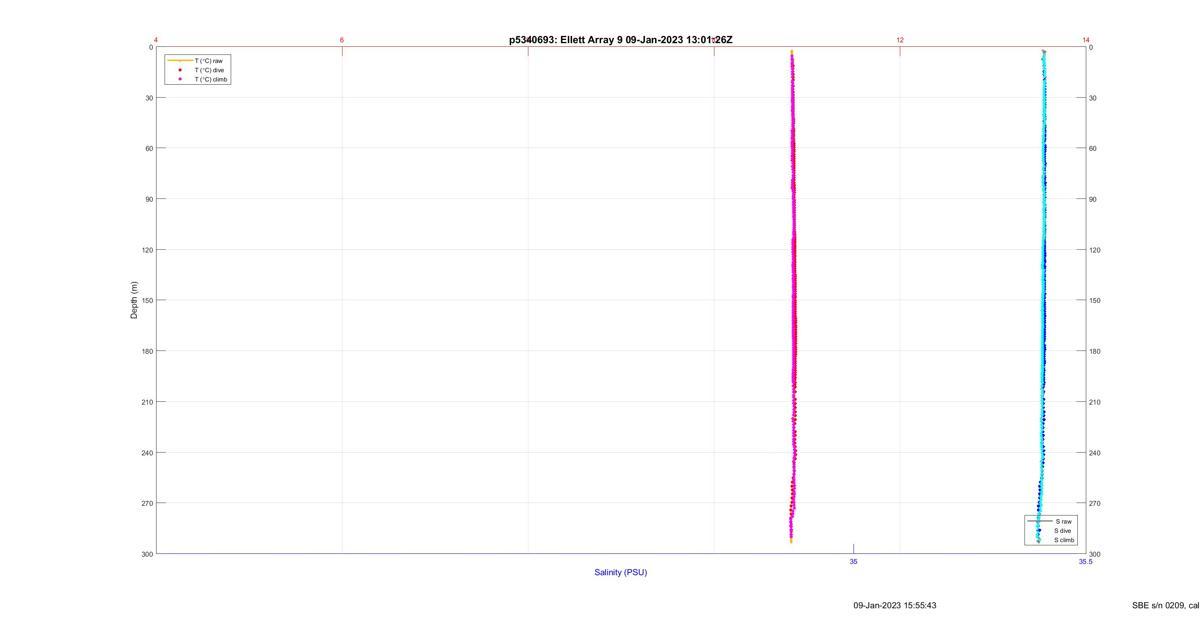1200x622 pixels.
Task: Click the orange line sample beside 'T (°C) raw'
Action: [x=180, y=61]
